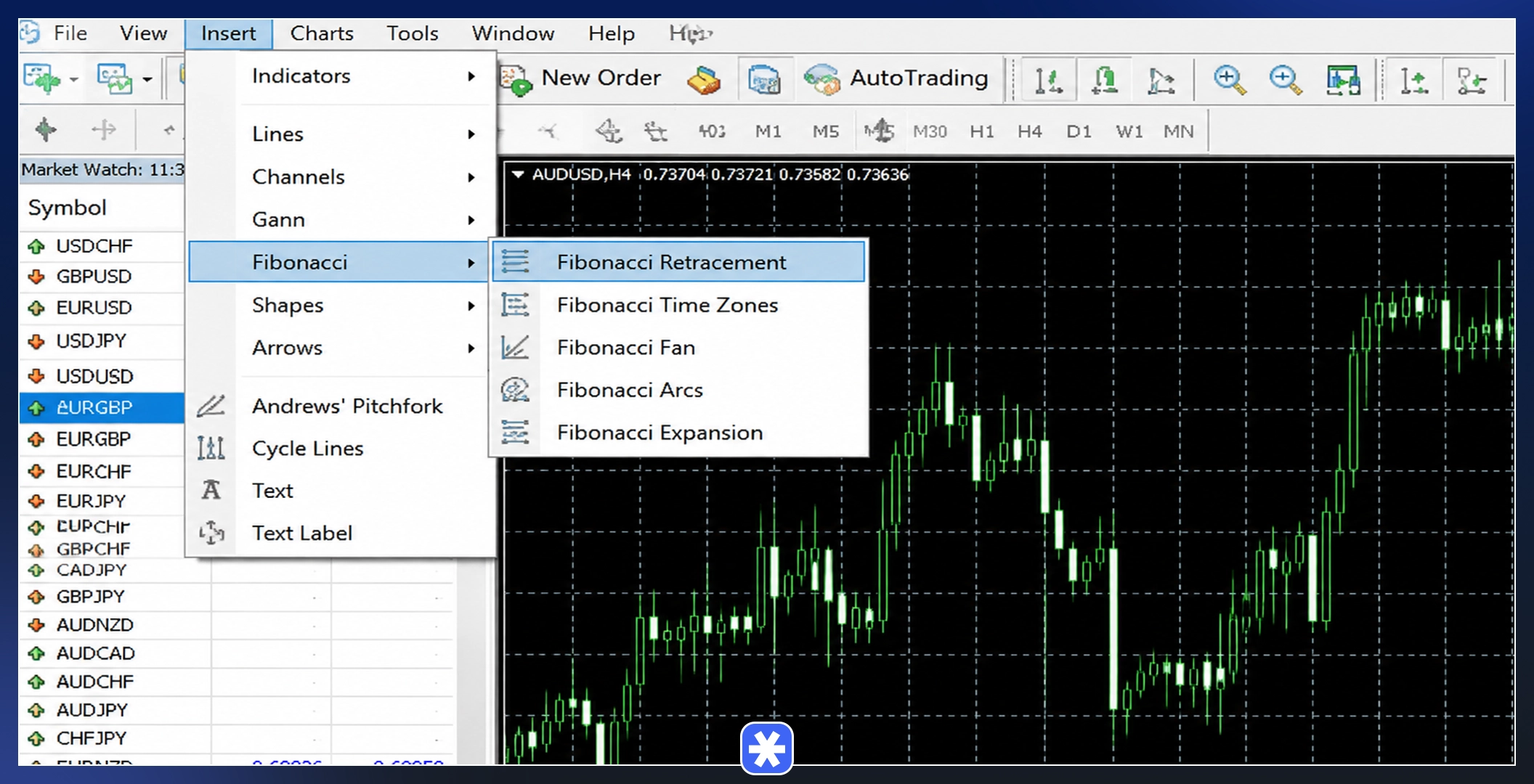
Task: Open the Window menu
Action: (x=513, y=33)
